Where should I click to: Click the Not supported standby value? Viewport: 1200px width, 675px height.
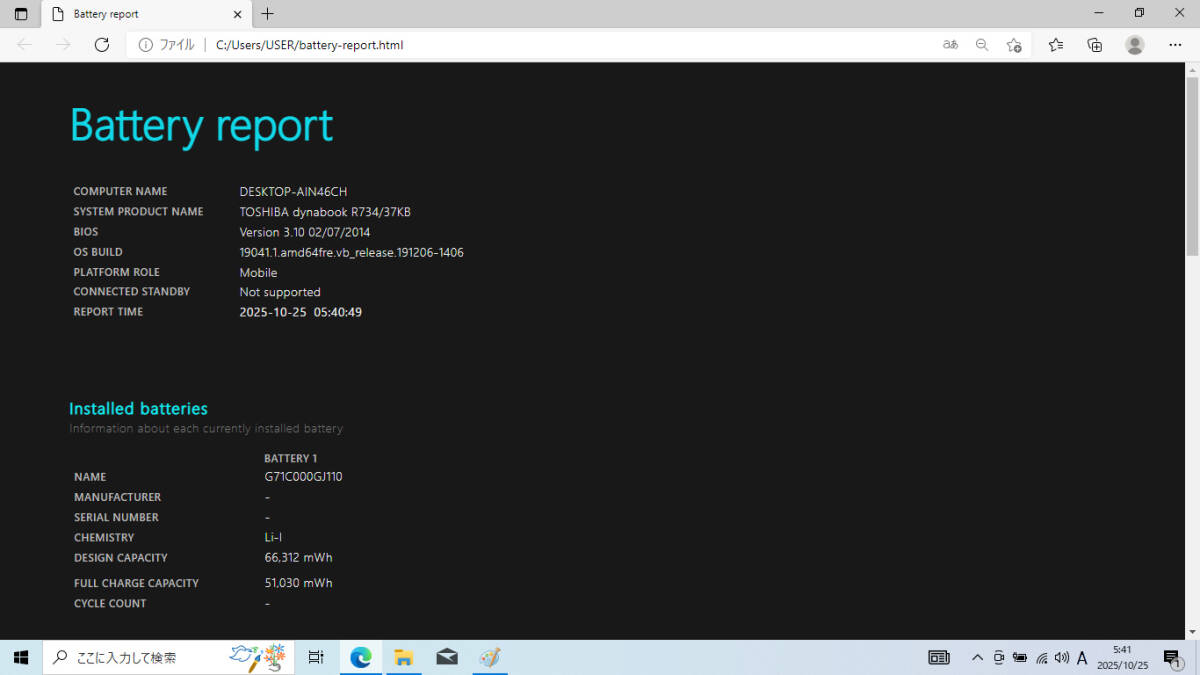tap(280, 292)
